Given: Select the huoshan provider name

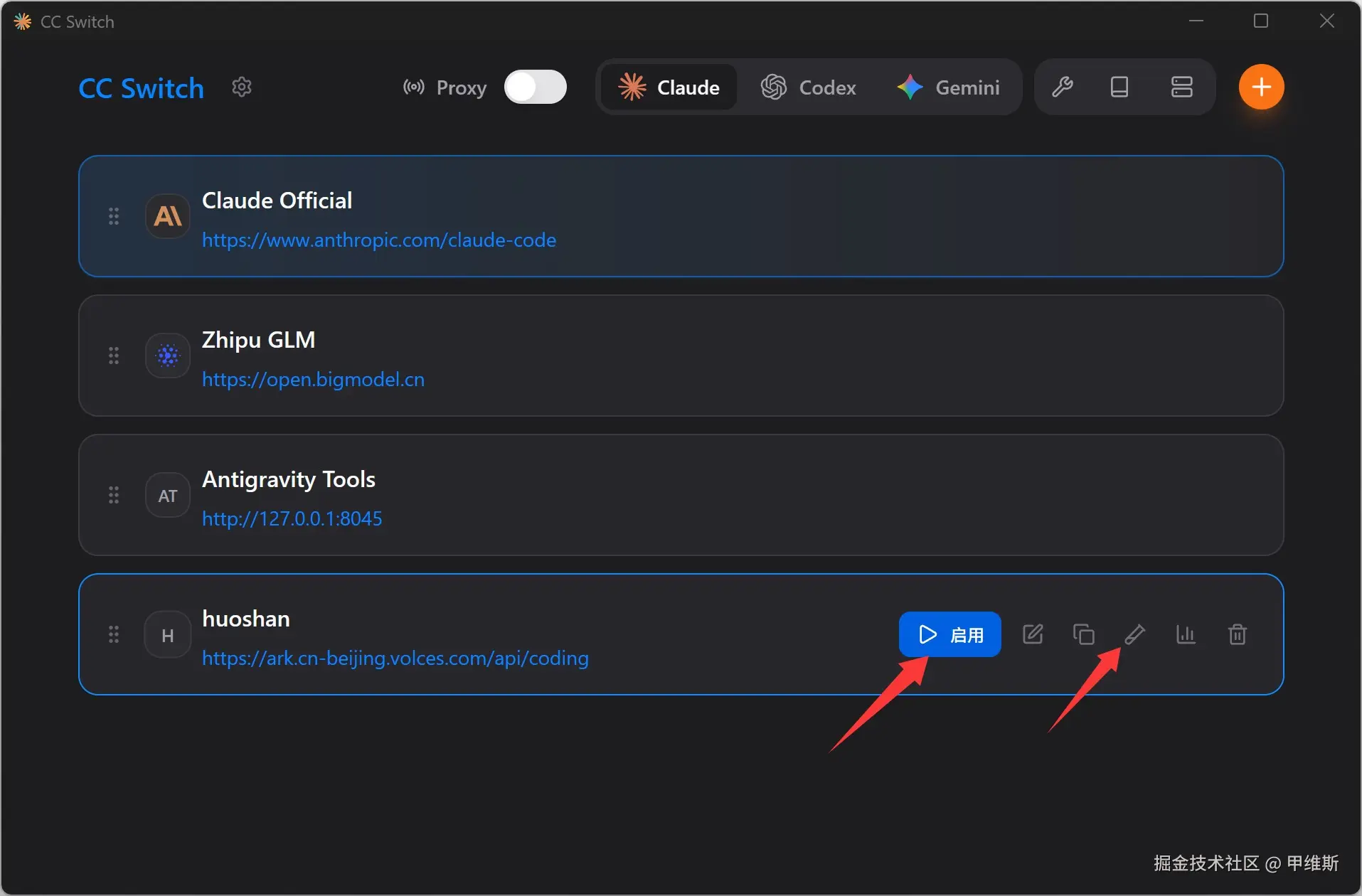Looking at the screenshot, I should (x=246, y=619).
